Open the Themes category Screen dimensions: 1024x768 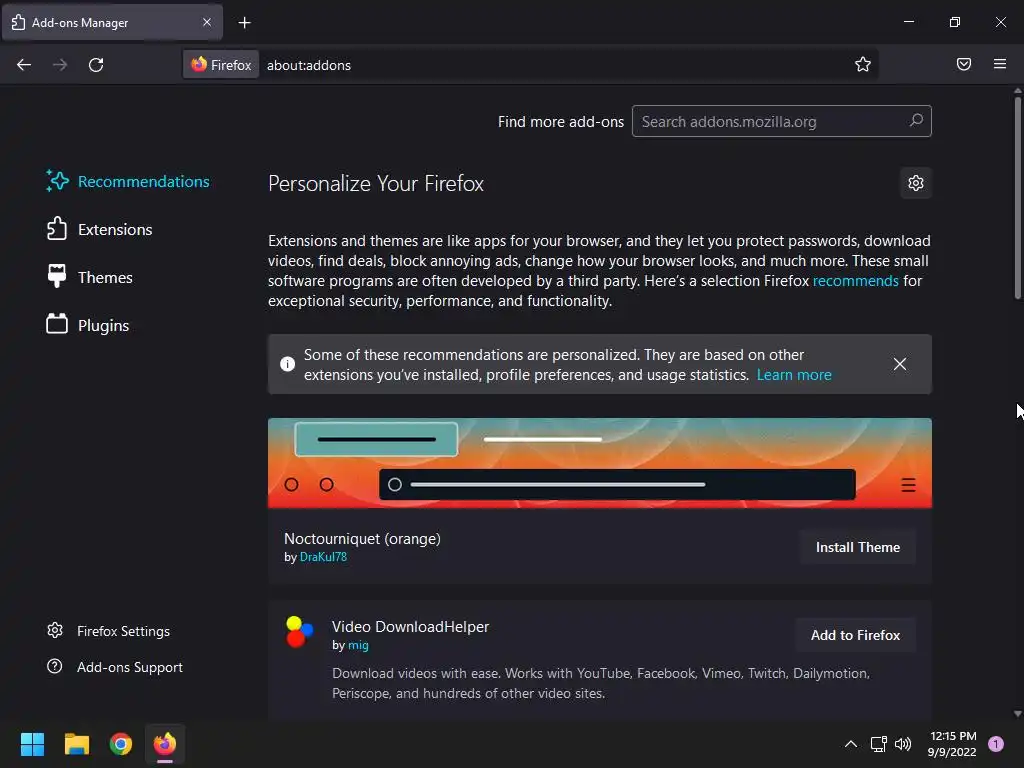point(89,278)
